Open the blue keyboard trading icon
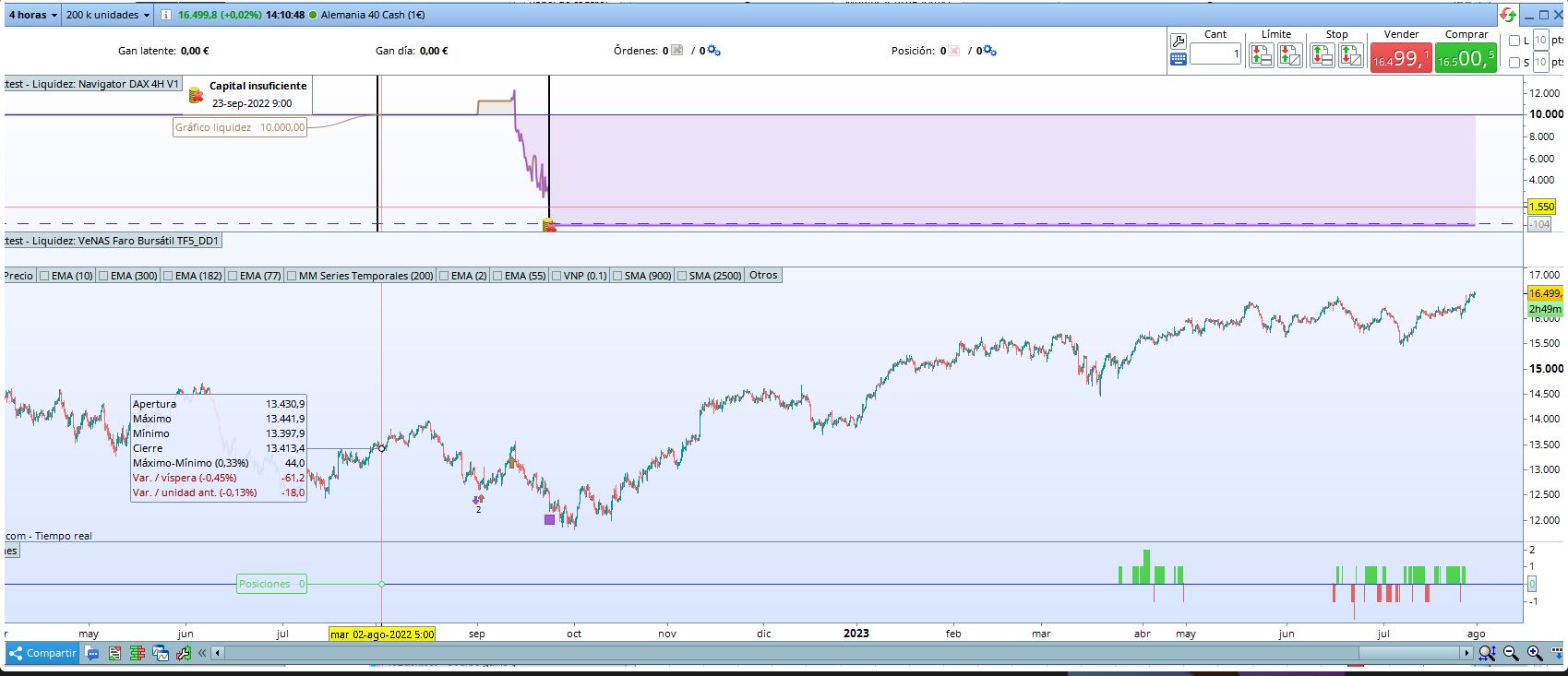Screen dimensions: 1568x676 coord(1178,59)
